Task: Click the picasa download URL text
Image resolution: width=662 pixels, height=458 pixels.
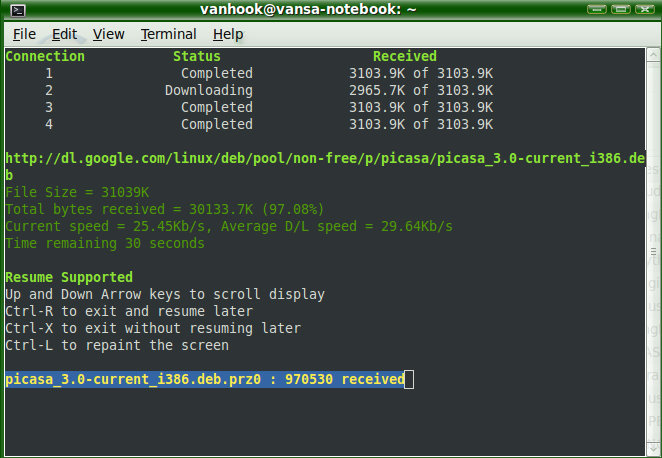Action: (x=325, y=167)
